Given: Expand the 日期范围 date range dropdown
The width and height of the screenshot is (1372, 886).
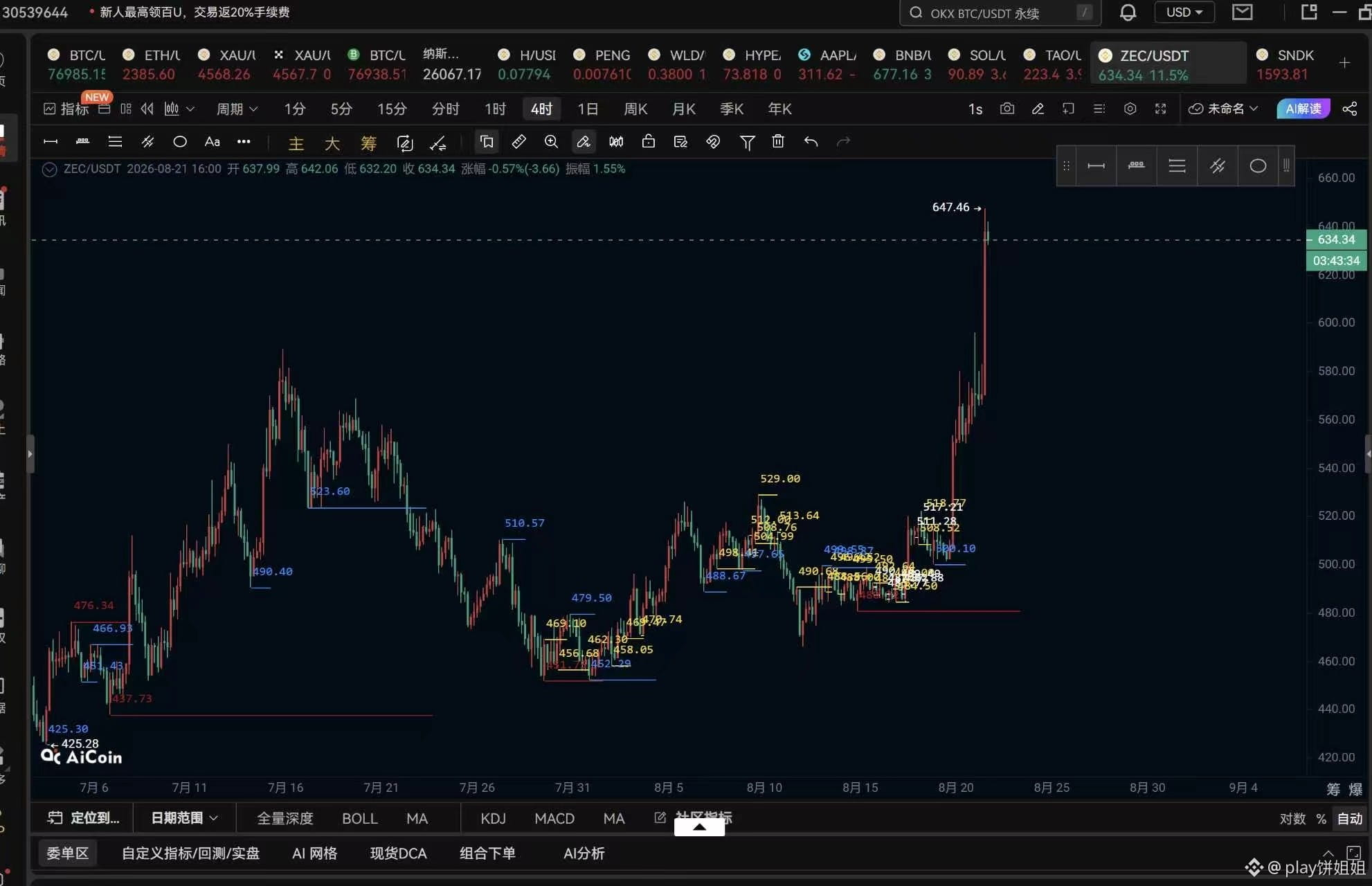Looking at the screenshot, I should (x=185, y=818).
